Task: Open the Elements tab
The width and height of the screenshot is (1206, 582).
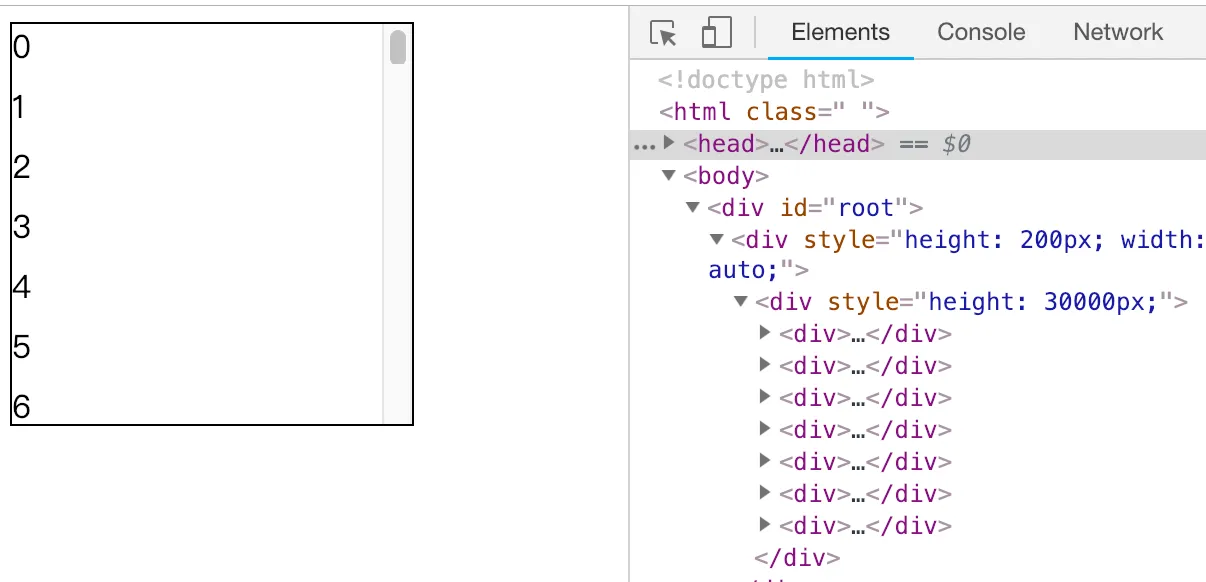Action: (840, 32)
